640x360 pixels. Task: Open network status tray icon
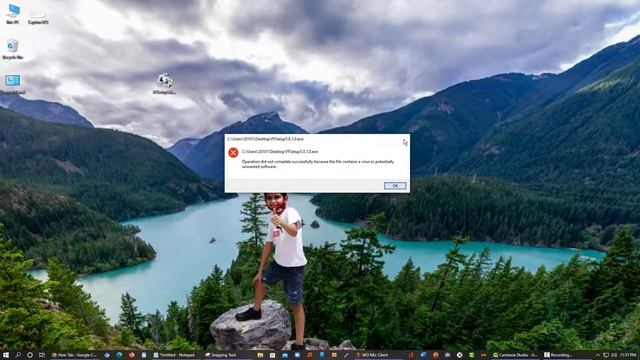(606, 355)
